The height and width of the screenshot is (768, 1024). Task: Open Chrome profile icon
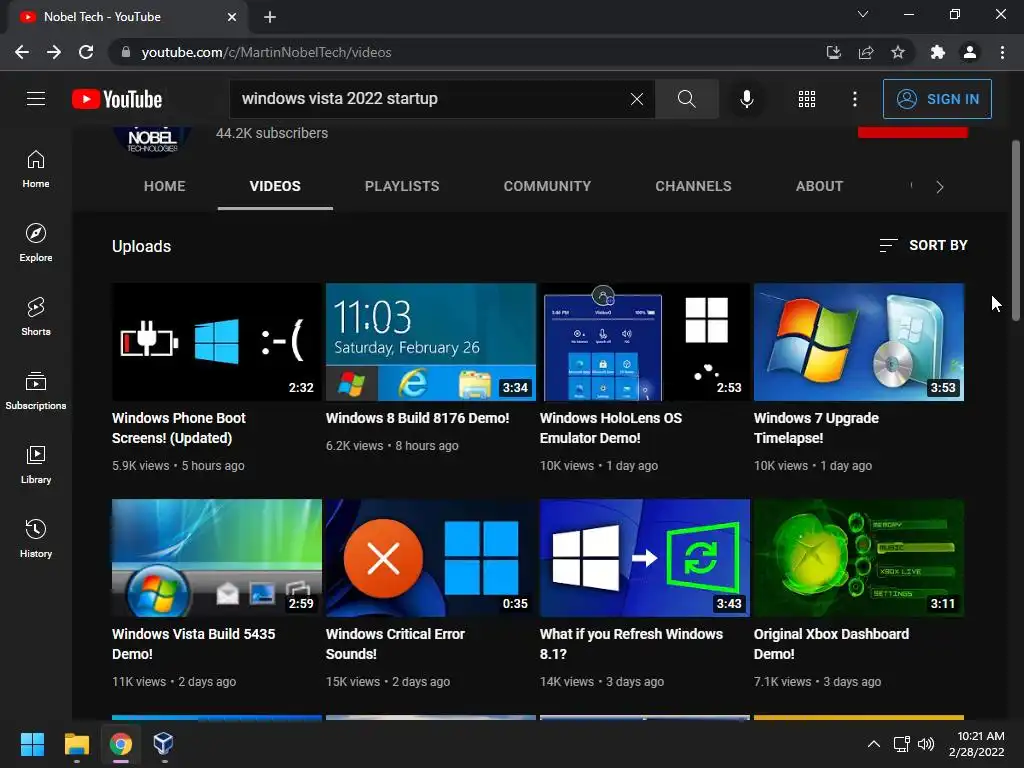tap(970, 52)
